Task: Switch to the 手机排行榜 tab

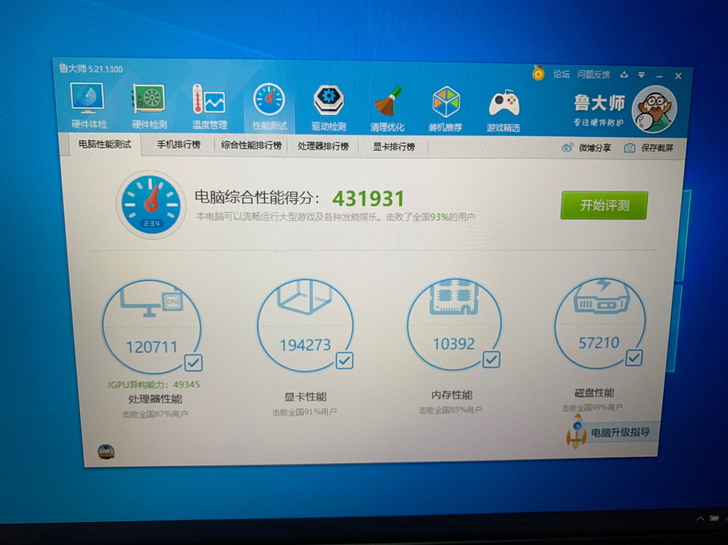Action: [x=178, y=145]
